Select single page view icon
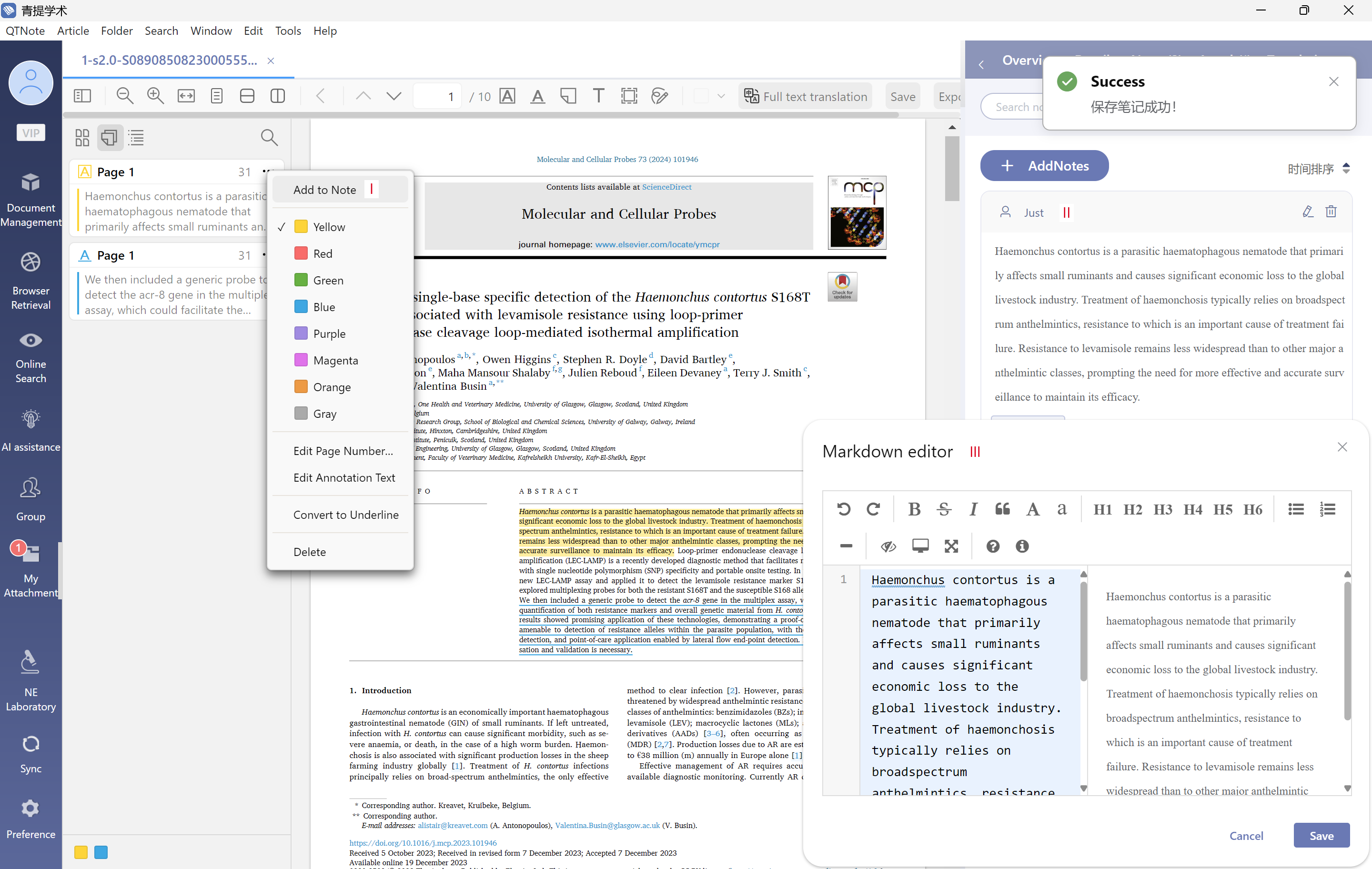1372x869 pixels. [x=216, y=96]
